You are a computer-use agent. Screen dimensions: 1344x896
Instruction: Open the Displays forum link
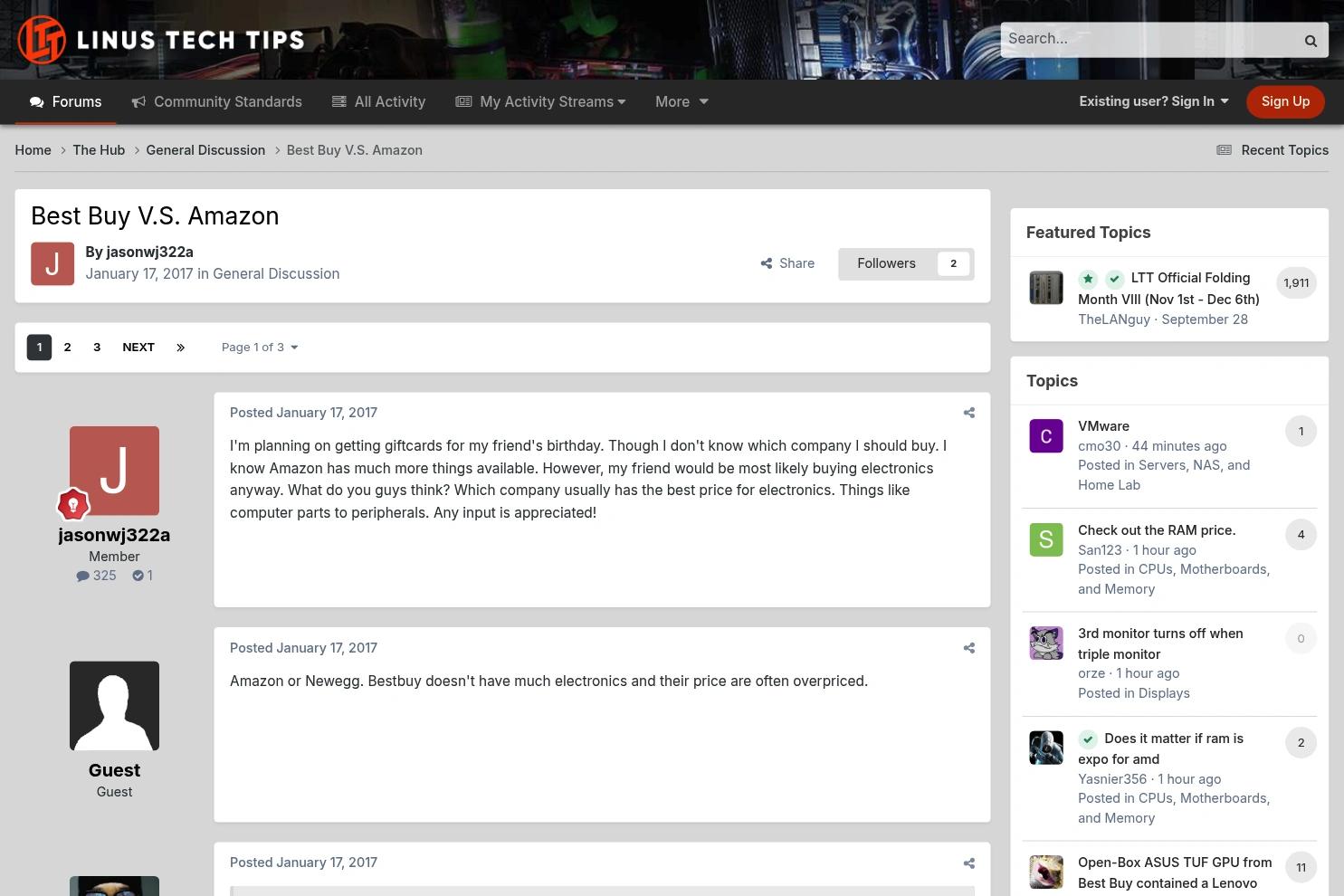coord(1164,693)
